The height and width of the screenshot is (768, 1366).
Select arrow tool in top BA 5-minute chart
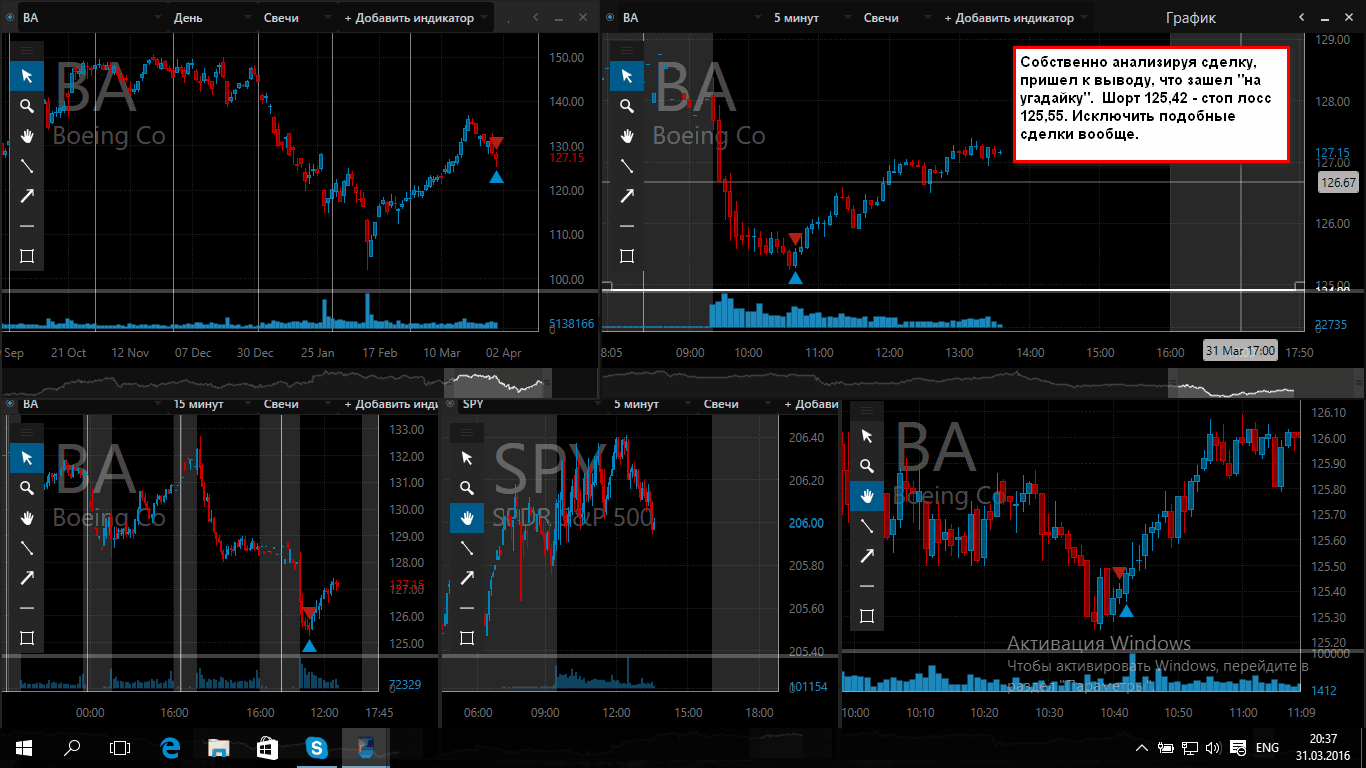click(627, 196)
